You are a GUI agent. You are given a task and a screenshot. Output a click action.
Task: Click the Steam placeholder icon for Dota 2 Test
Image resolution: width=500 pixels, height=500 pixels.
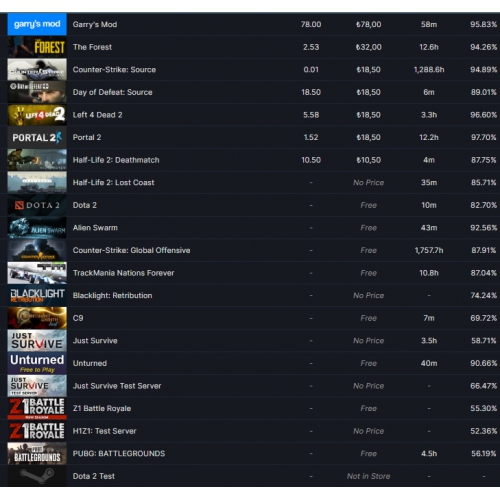pos(37,476)
